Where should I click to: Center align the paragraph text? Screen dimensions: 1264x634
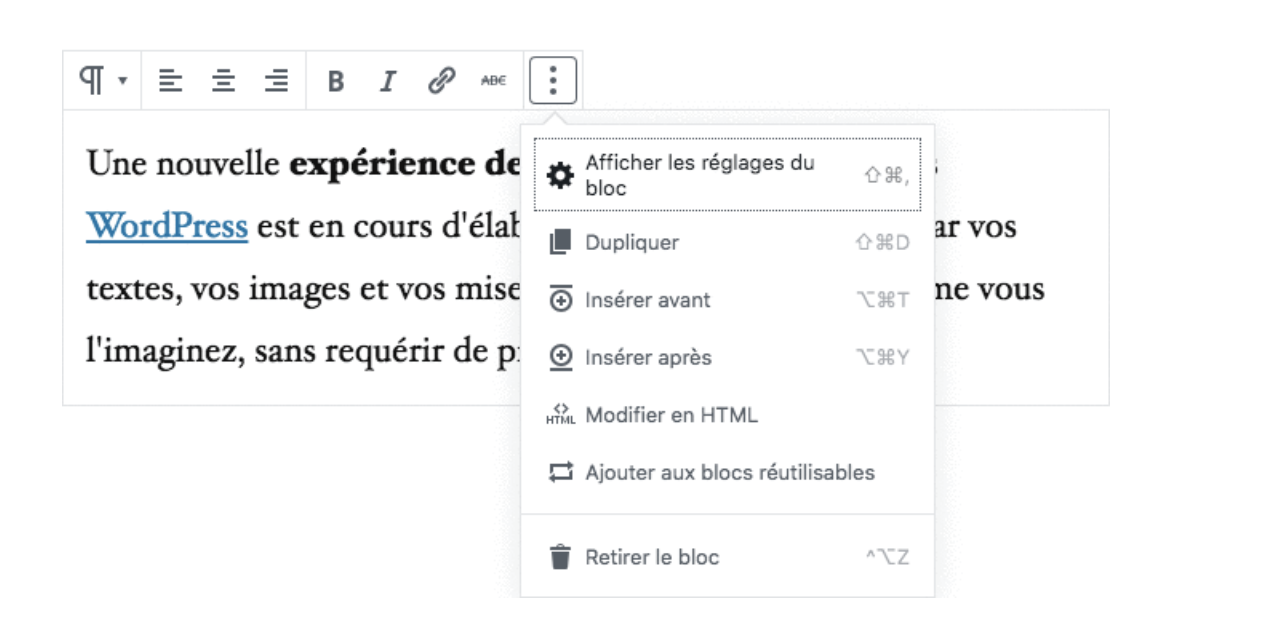(224, 81)
